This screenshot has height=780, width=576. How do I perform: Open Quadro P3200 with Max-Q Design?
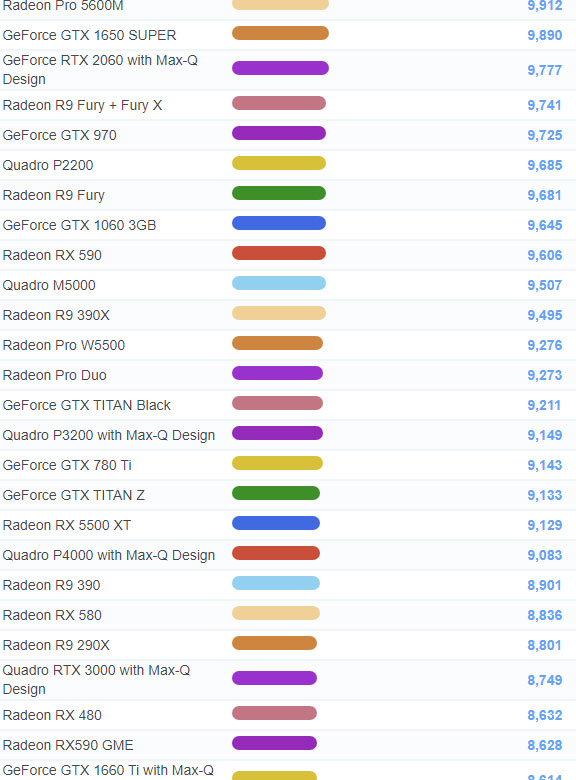click(x=109, y=435)
